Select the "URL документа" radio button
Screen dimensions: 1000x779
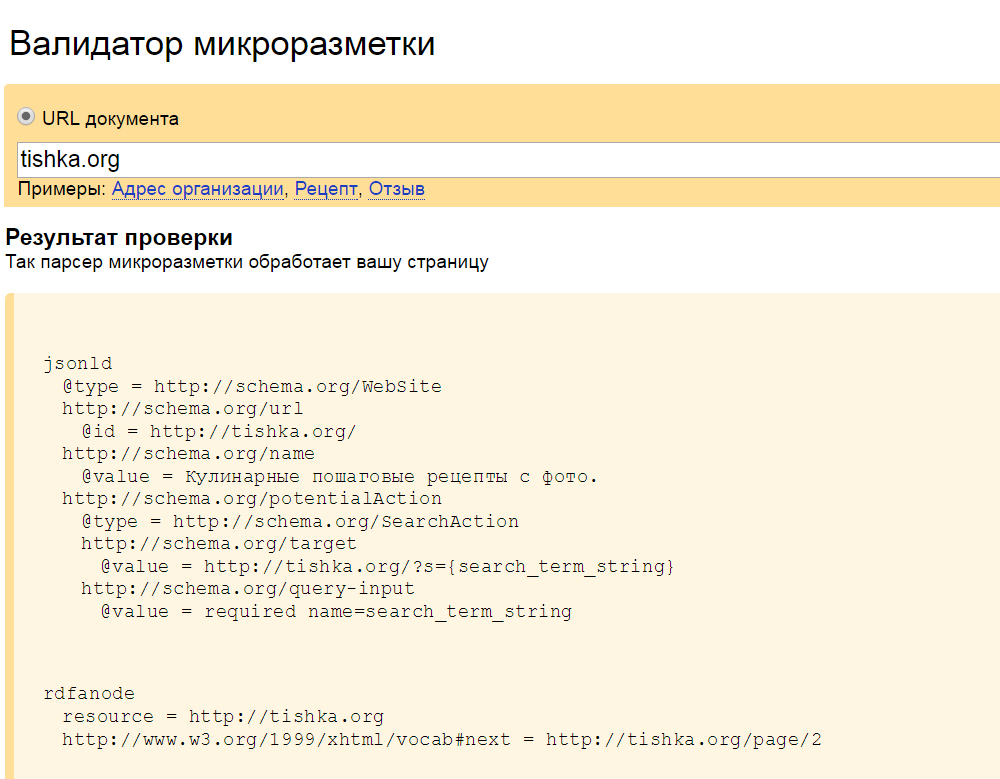pos(27,118)
